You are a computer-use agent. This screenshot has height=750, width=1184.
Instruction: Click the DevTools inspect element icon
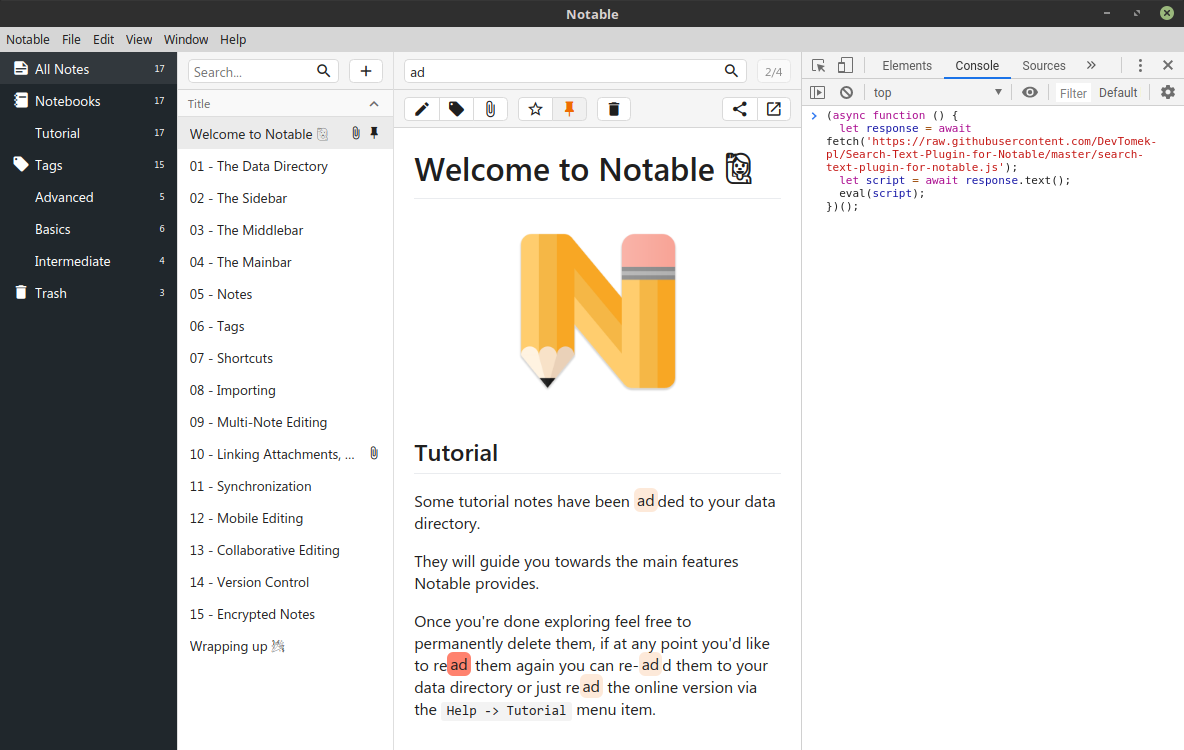coord(819,66)
